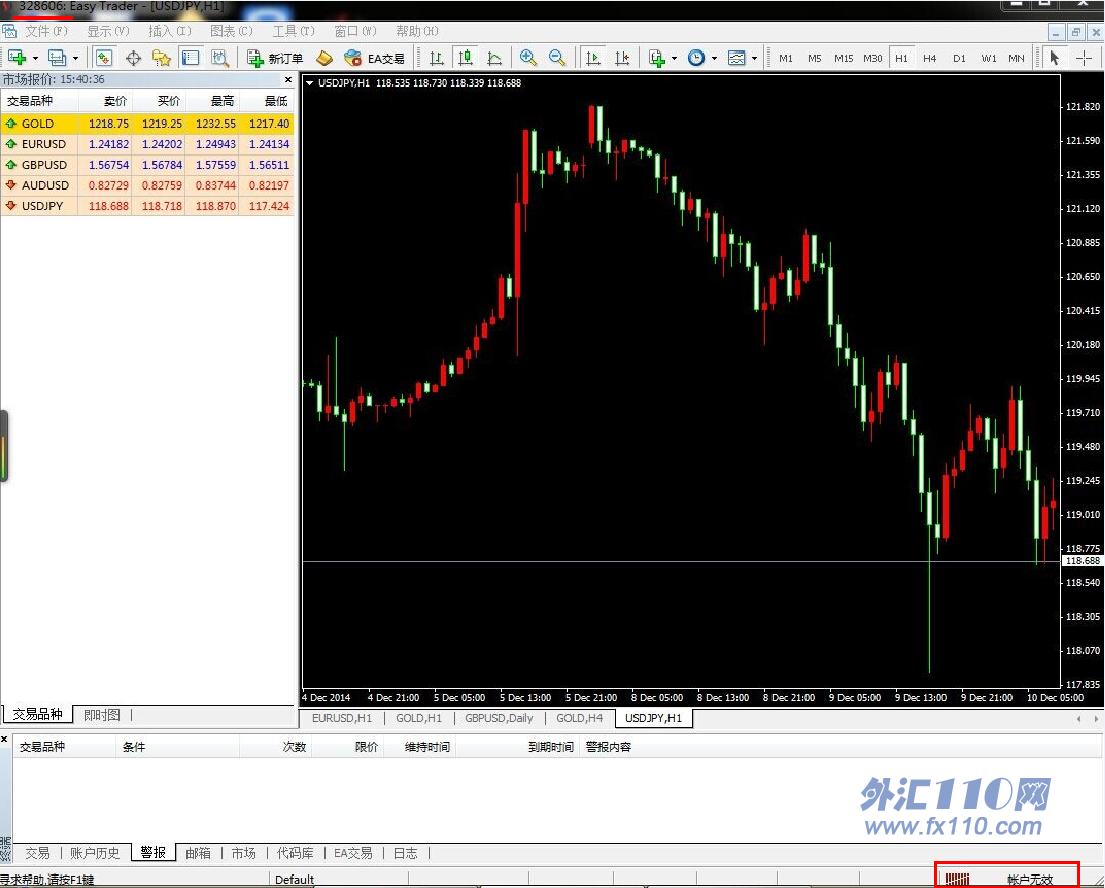The image size is (1105, 888).
Task: Select the crosshair cursor tool
Action: pos(133,58)
